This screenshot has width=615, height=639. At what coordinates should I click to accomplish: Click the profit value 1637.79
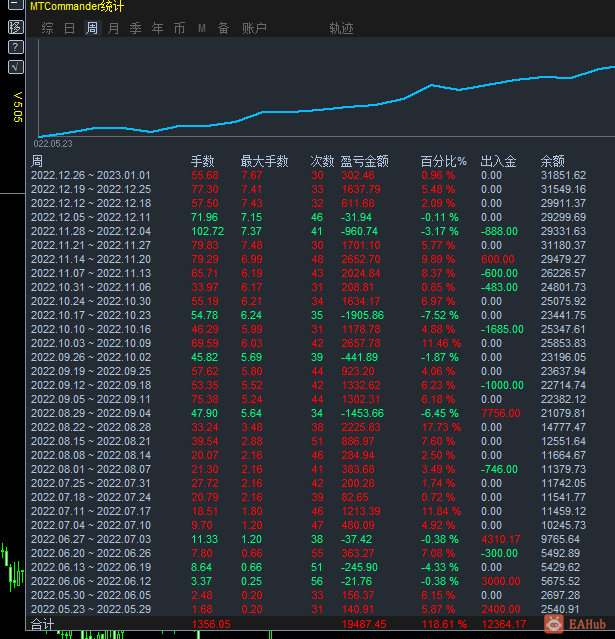coord(361,189)
